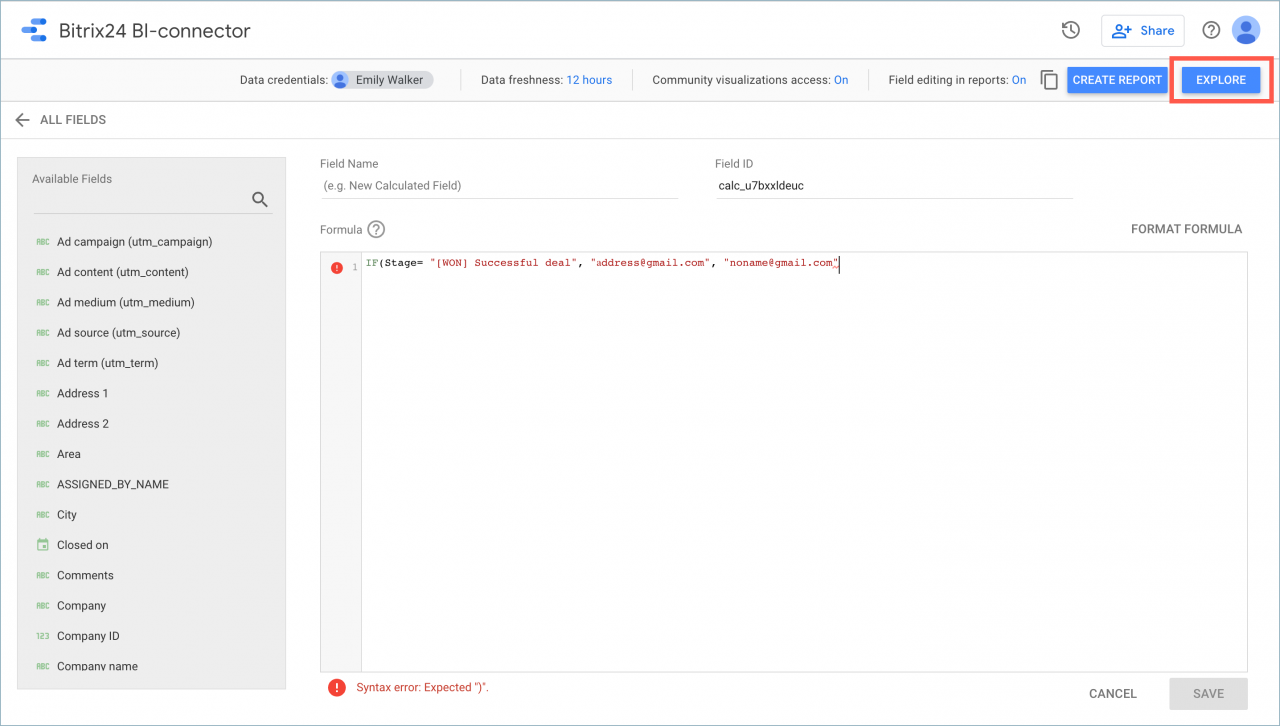This screenshot has height=726, width=1280.
Task: Select field Address 2
Action: (x=82, y=424)
